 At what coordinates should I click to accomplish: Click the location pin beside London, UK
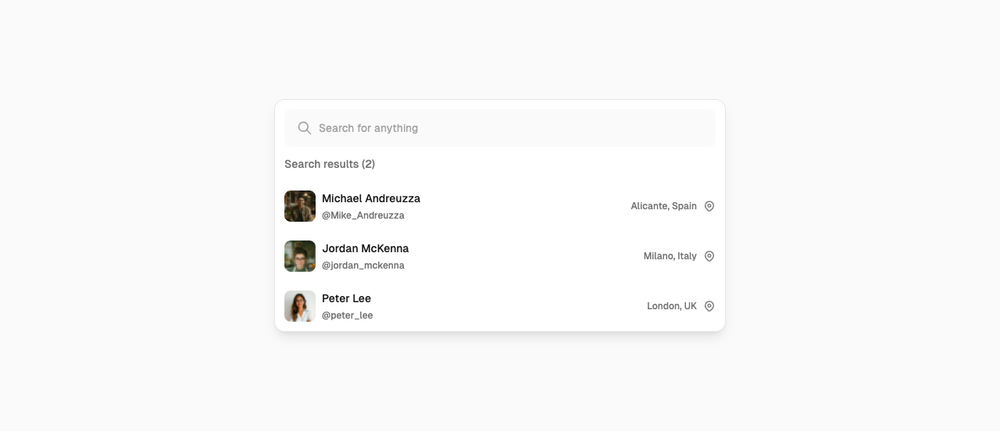pyautogui.click(x=709, y=306)
